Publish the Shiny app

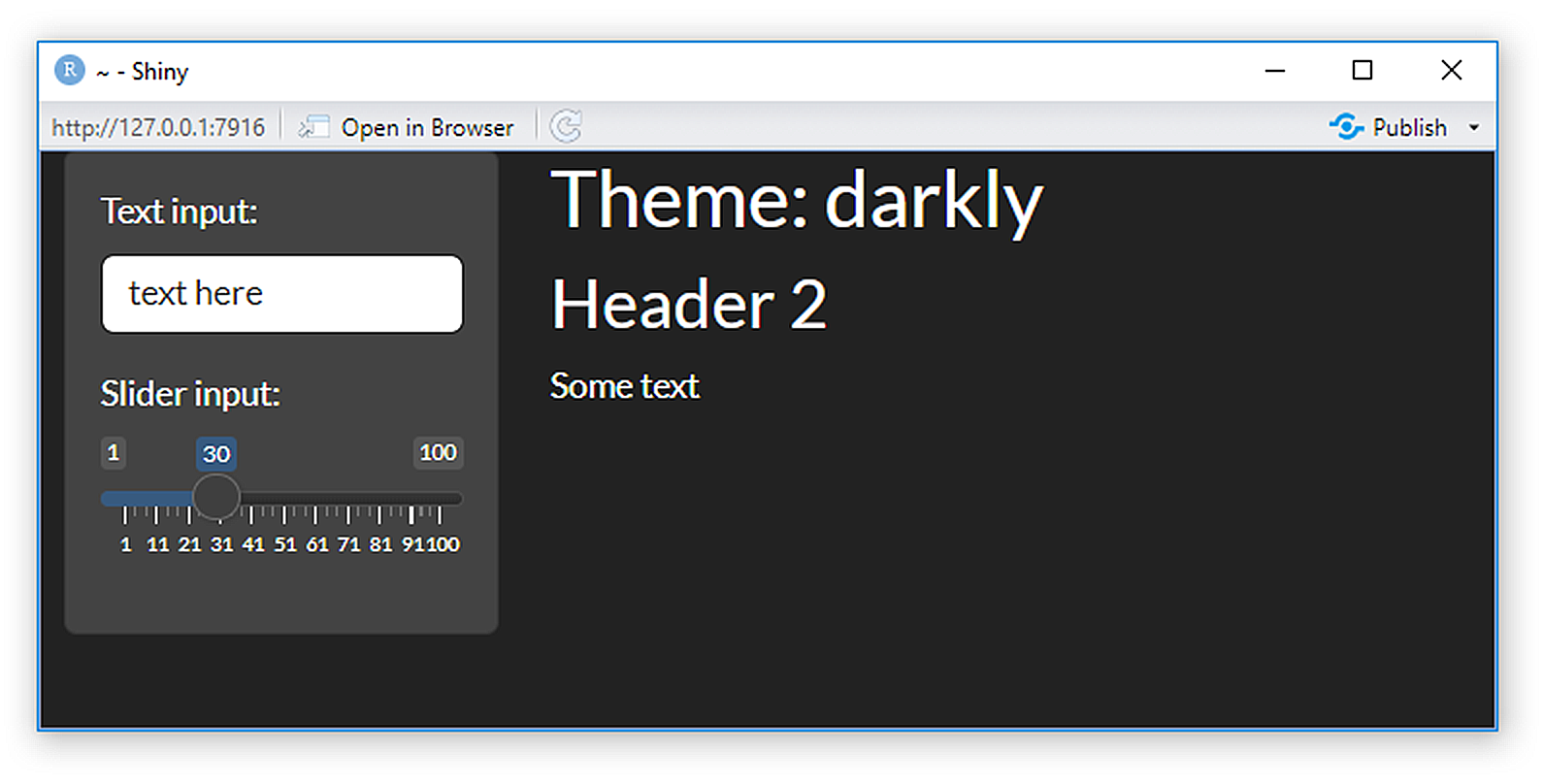[x=1389, y=127]
